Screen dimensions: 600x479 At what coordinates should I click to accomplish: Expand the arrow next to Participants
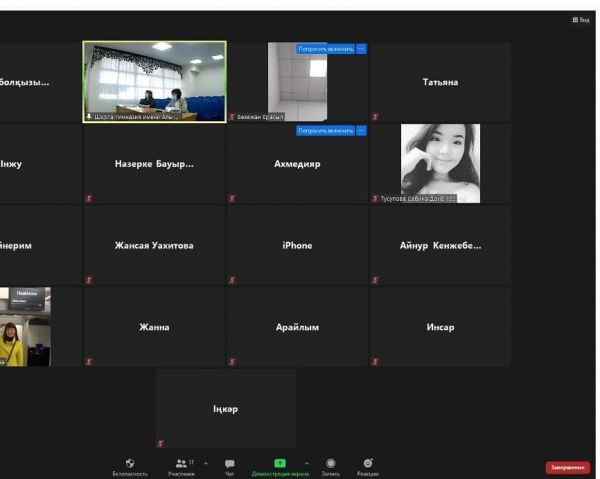click(x=206, y=463)
